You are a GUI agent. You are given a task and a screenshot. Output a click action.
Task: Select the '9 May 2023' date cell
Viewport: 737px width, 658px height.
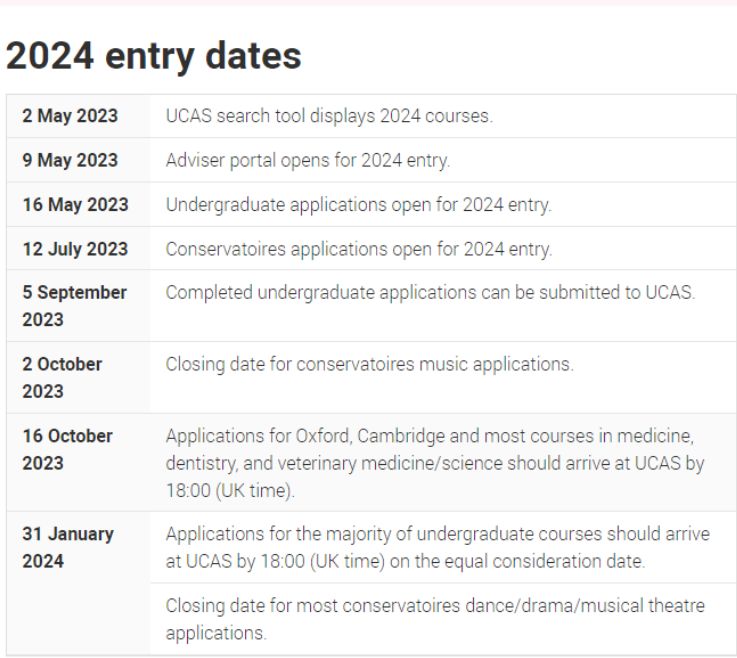click(x=78, y=160)
